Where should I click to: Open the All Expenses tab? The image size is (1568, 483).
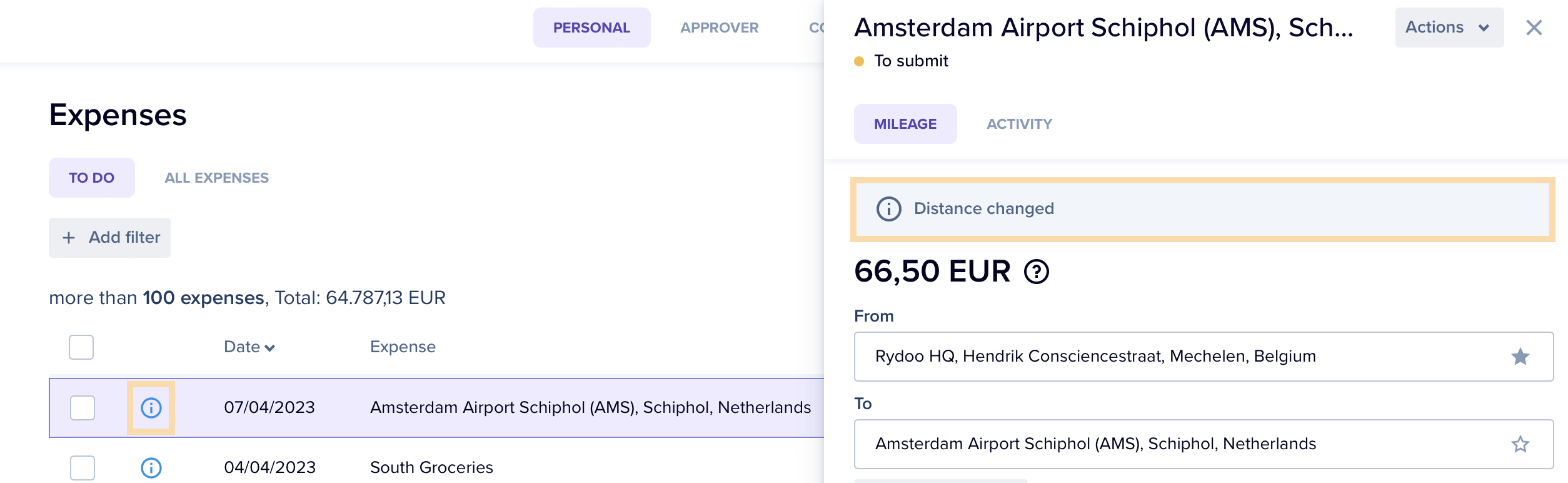216,178
